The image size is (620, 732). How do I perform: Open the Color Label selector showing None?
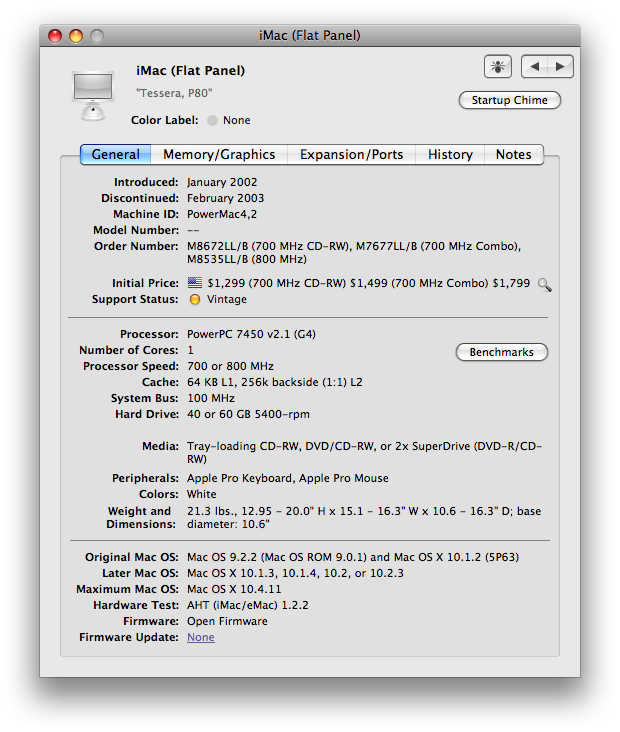(x=229, y=120)
